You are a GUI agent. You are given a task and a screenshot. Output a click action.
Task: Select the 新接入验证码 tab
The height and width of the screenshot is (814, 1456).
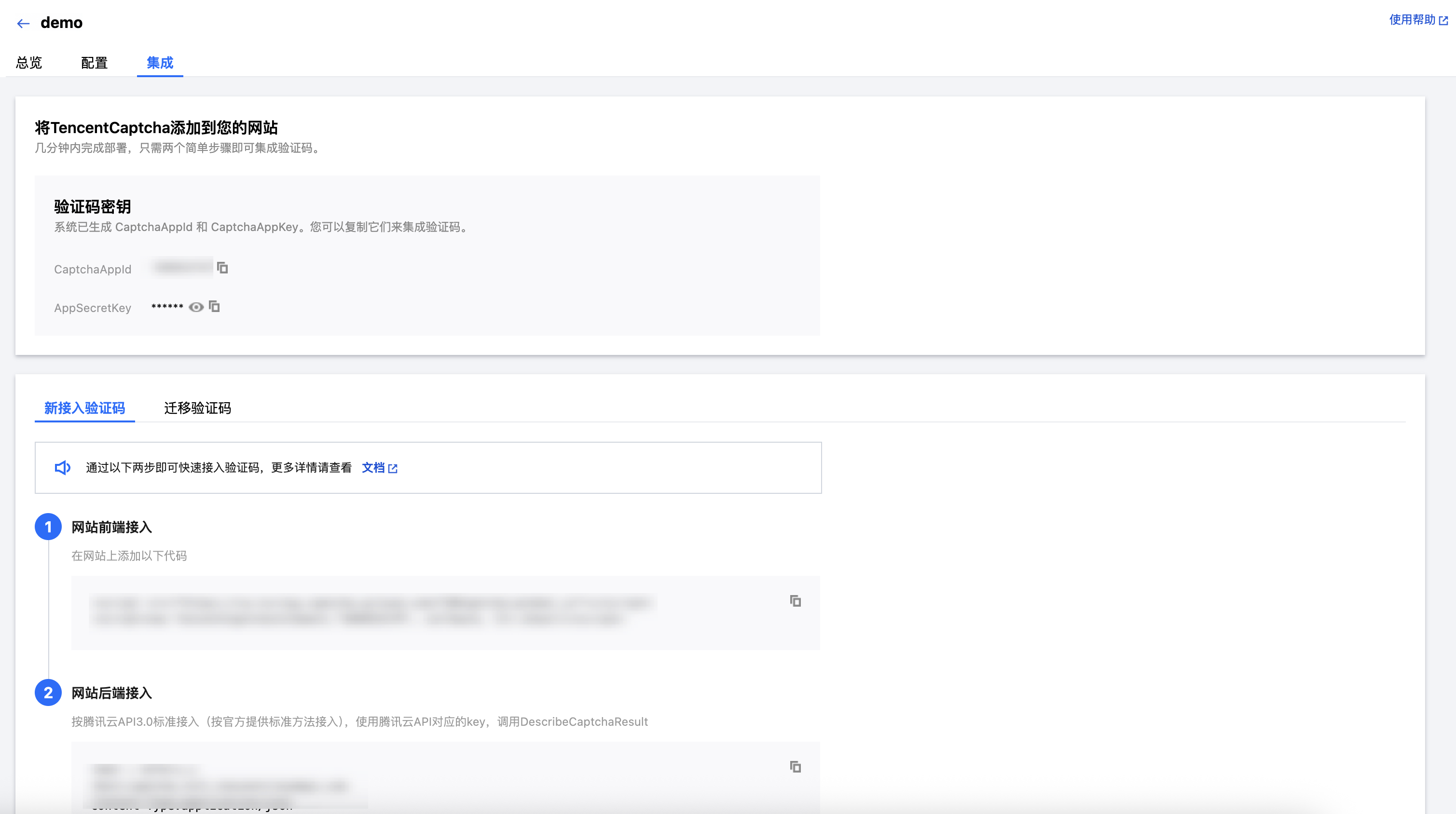coord(85,408)
